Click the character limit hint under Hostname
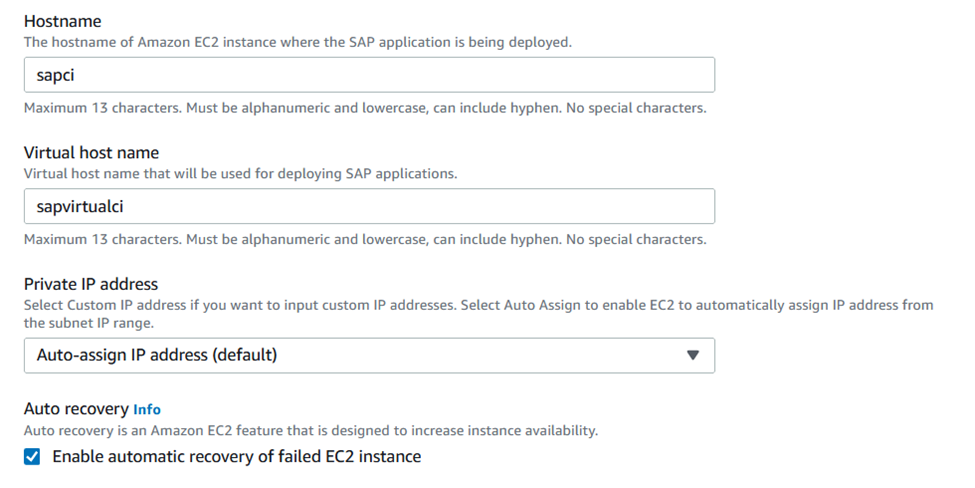 pyautogui.click(x=365, y=107)
